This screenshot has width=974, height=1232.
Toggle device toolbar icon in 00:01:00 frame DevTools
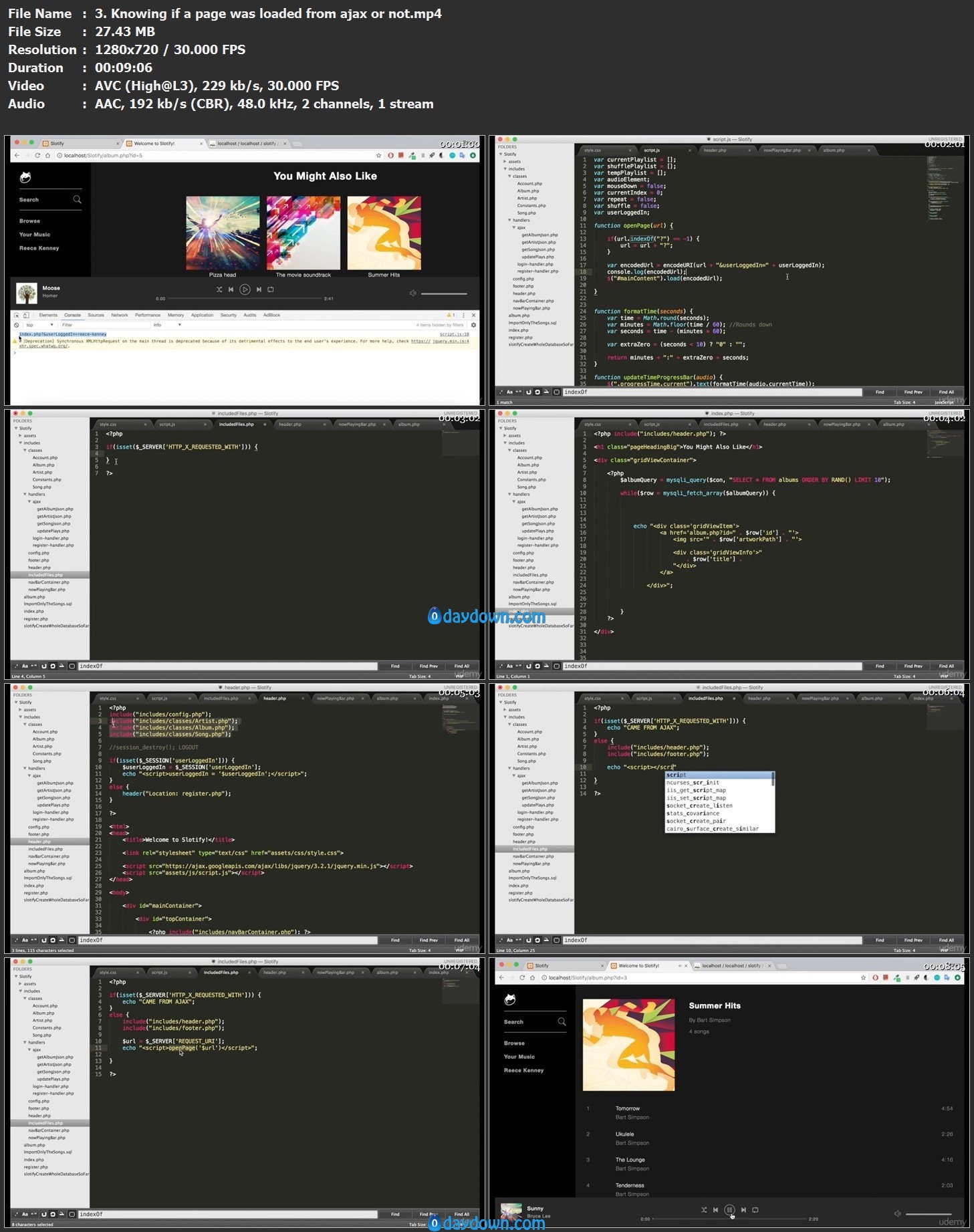(26, 315)
